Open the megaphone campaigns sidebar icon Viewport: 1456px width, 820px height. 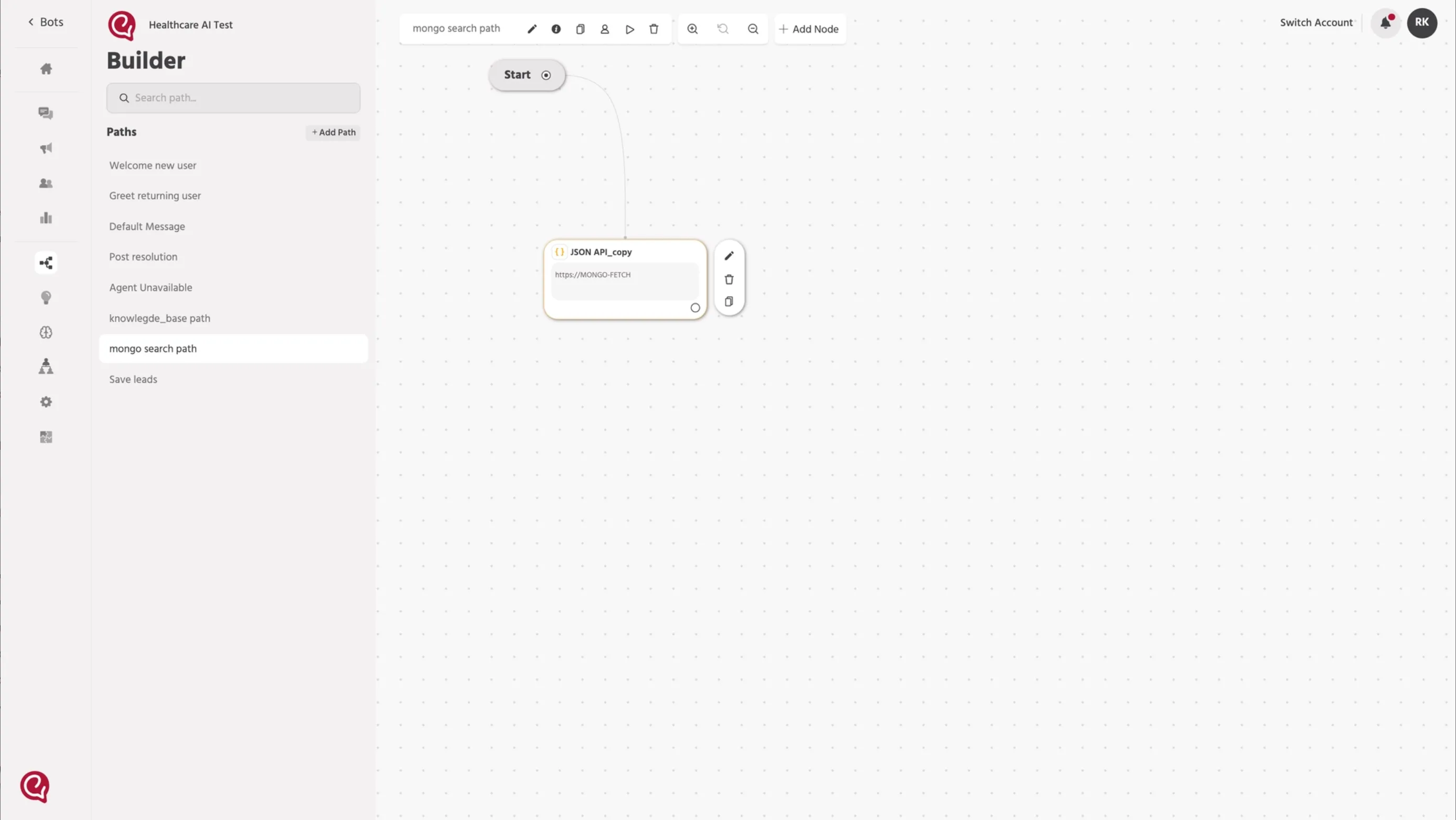point(46,148)
